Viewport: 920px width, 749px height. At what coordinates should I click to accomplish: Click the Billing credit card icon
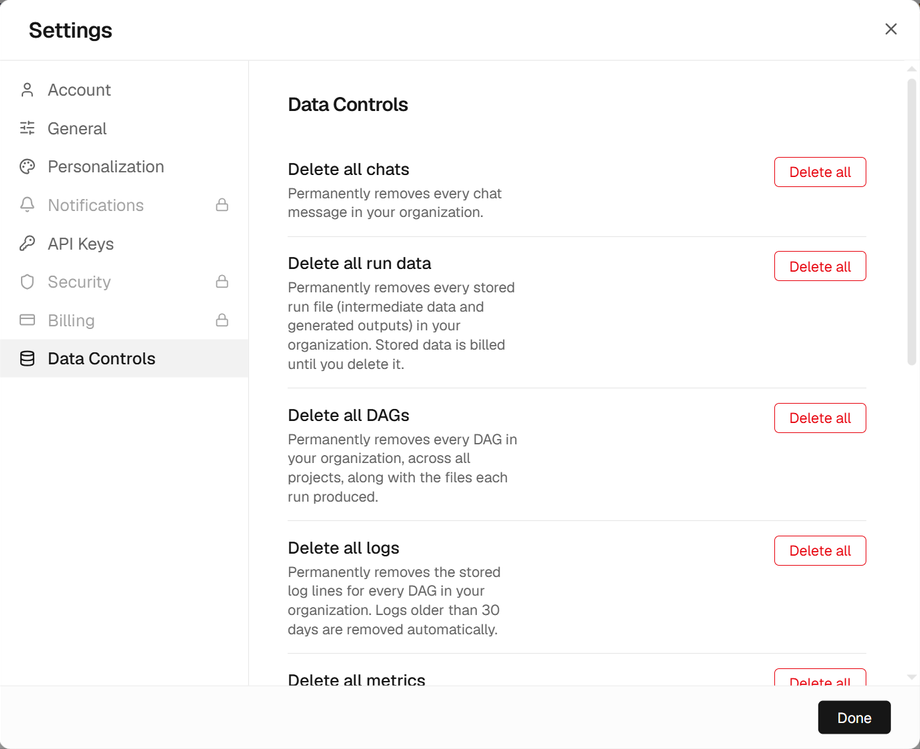tap(27, 320)
